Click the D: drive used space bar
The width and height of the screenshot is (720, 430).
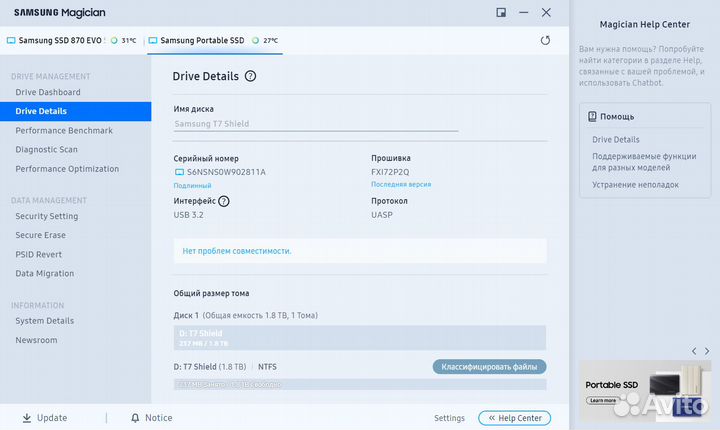coord(360,385)
